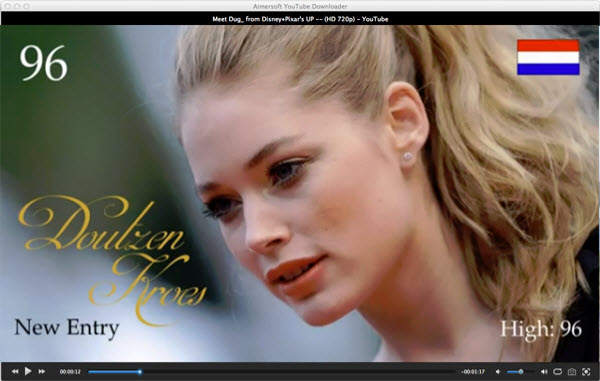Close the downloader window
Image resolution: width=600 pixels, height=381 pixels.
[x=8, y=6]
